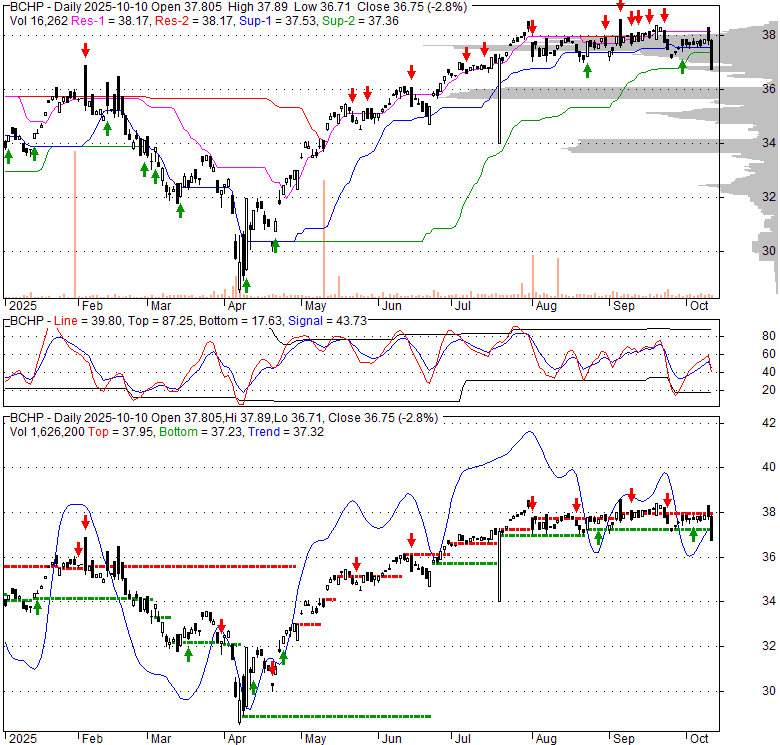Click the red down arrow above the late-January peak in the top chart
780x745 pixels.
click(x=86, y=49)
